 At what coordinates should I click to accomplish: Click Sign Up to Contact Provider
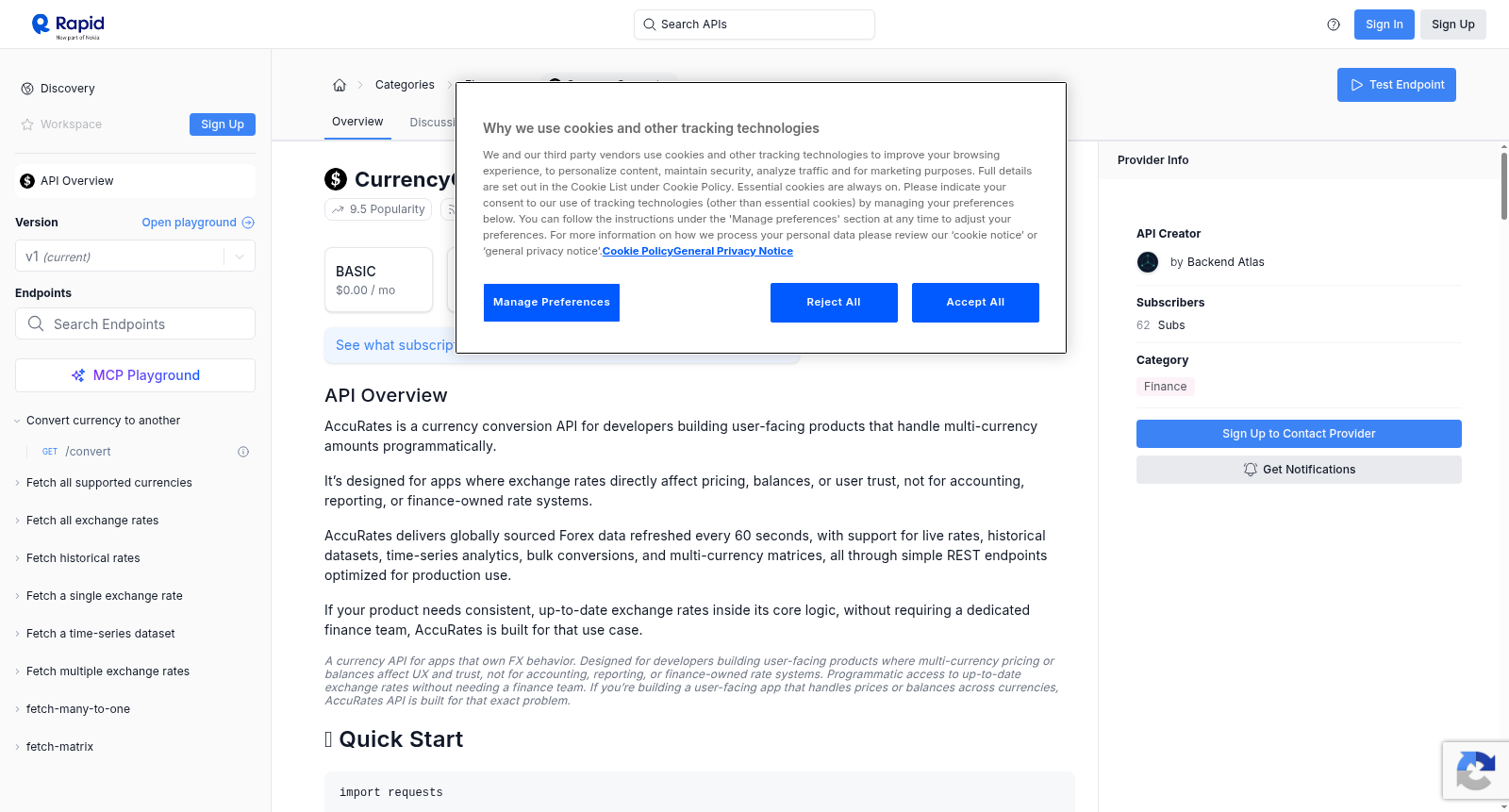tap(1299, 434)
